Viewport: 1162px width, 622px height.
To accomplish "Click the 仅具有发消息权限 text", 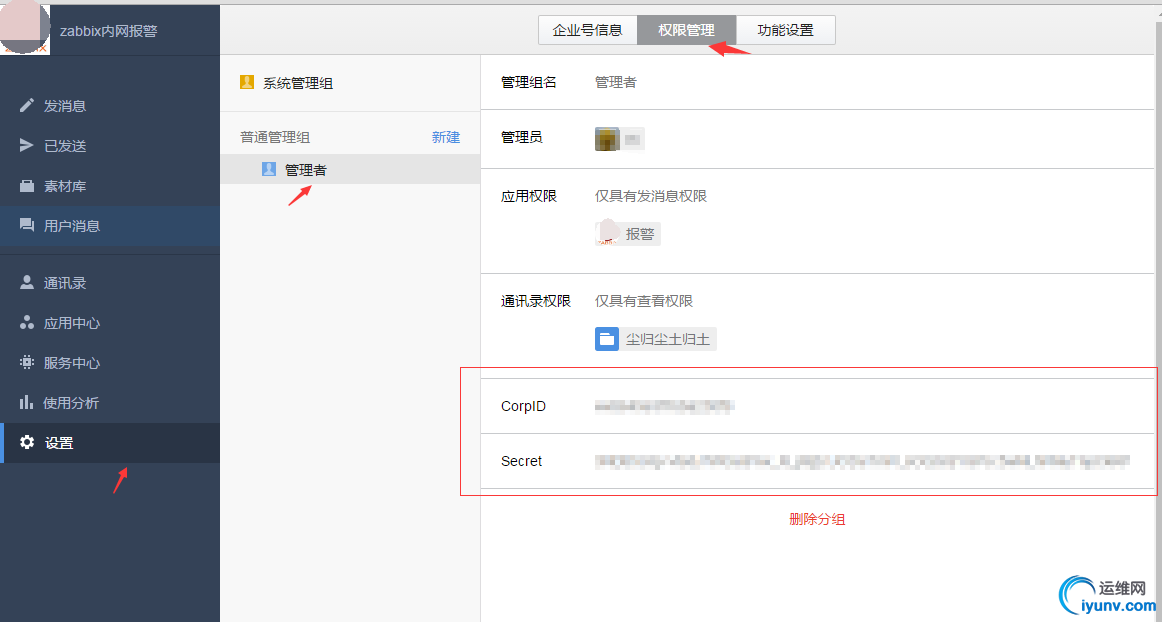I will pos(651,196).
